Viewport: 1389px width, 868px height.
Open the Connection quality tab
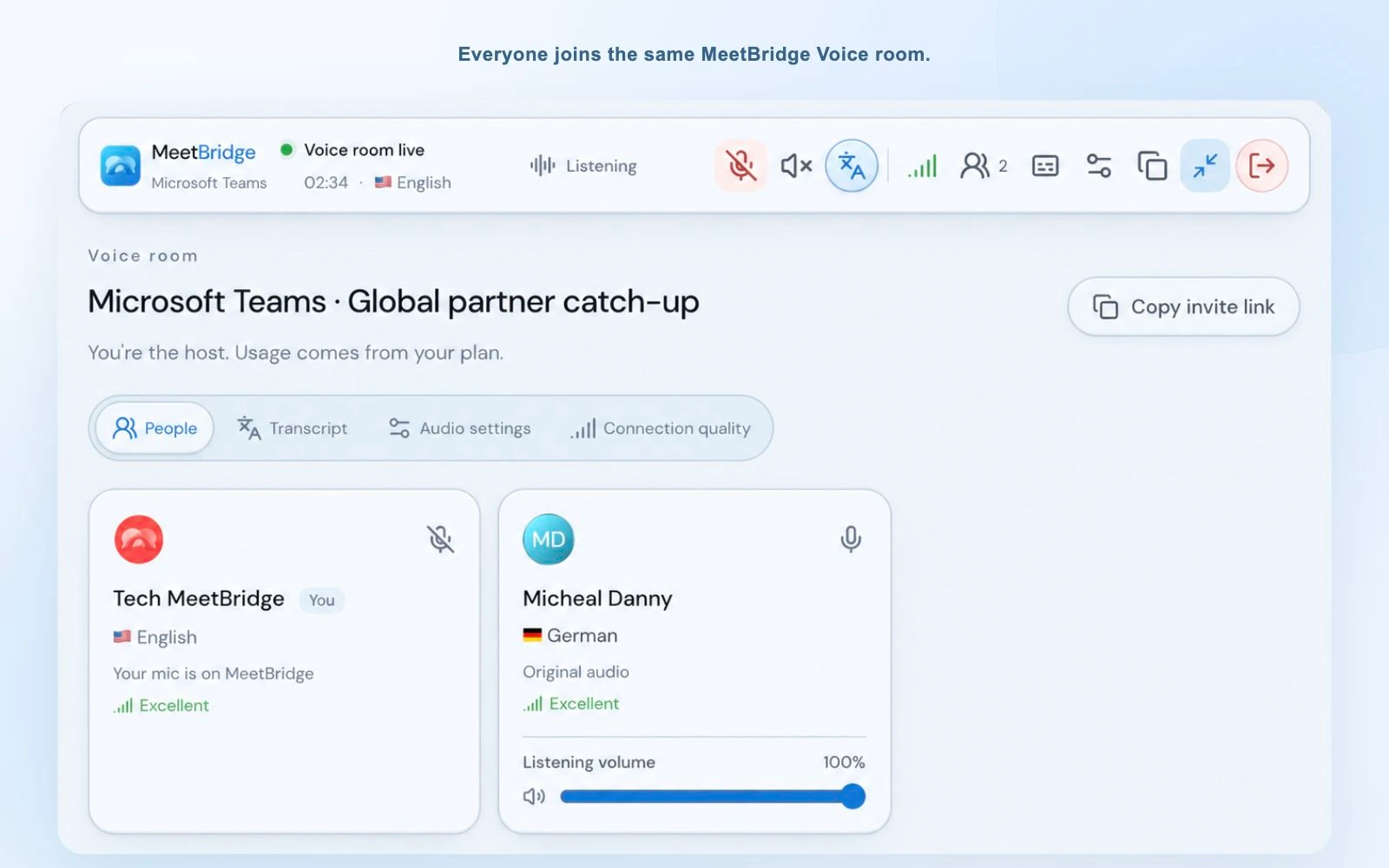click(661, 428)
